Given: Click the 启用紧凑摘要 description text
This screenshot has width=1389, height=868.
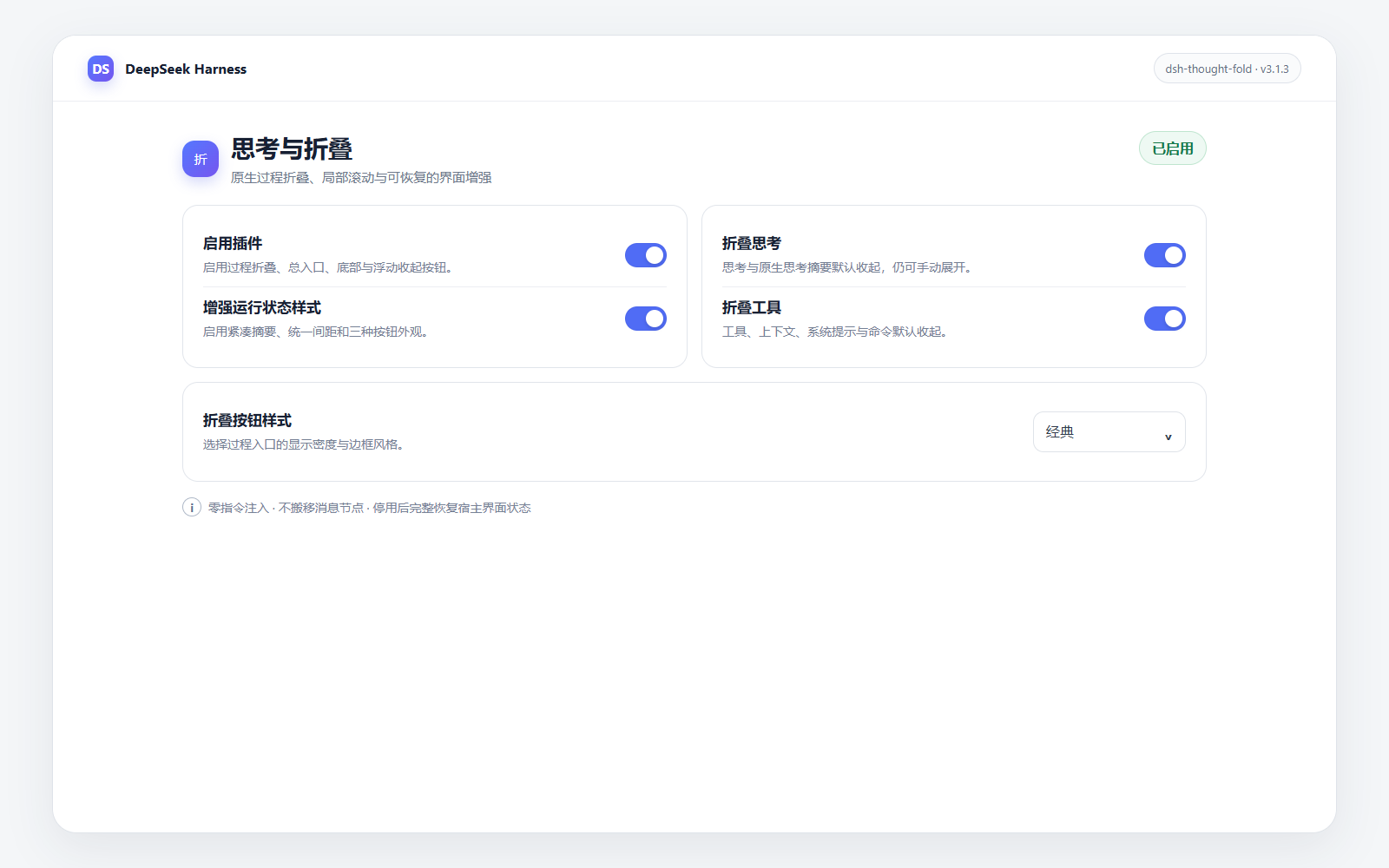Looking at the screenshot, I should (316, 332).
